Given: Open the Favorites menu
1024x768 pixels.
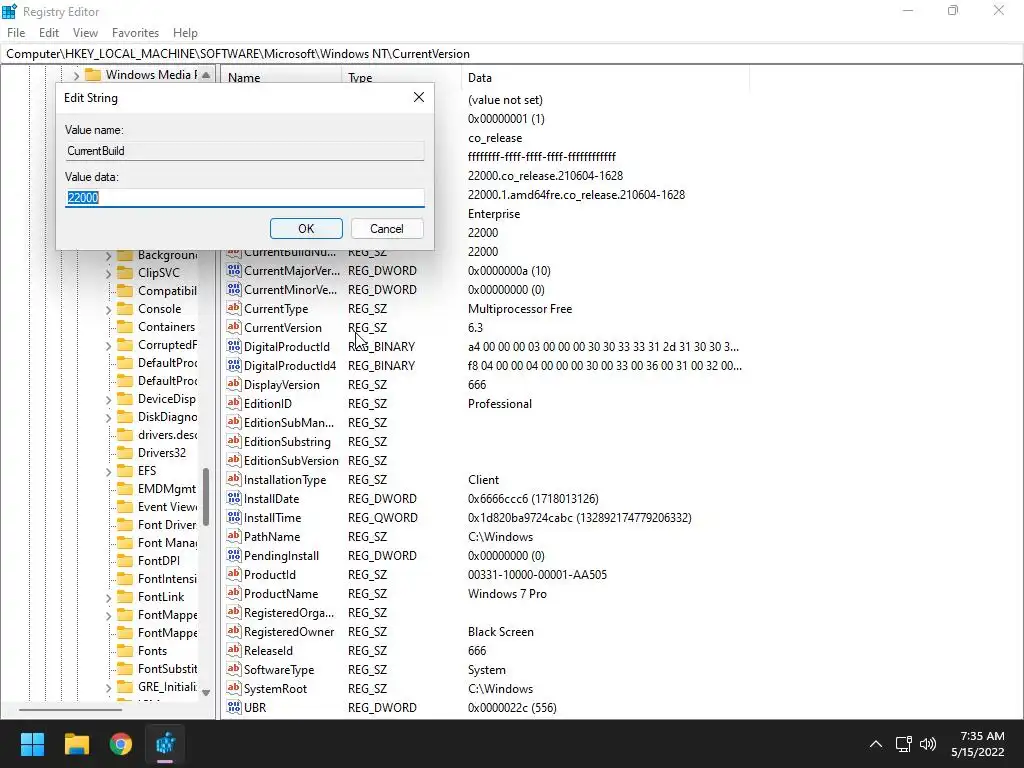Looking at the screenshot, I should 135,33.
